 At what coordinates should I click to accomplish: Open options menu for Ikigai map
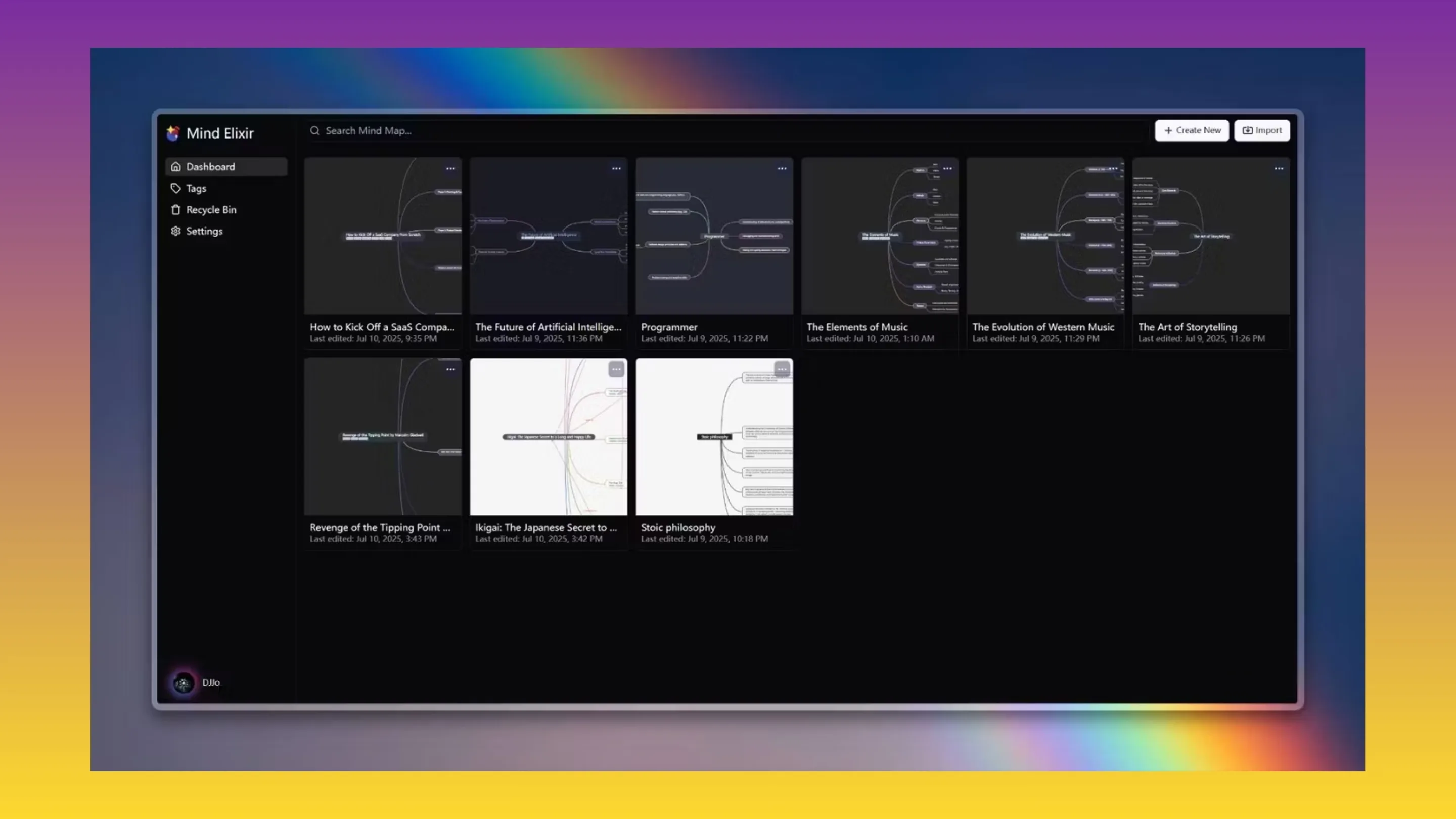(616, 369)
